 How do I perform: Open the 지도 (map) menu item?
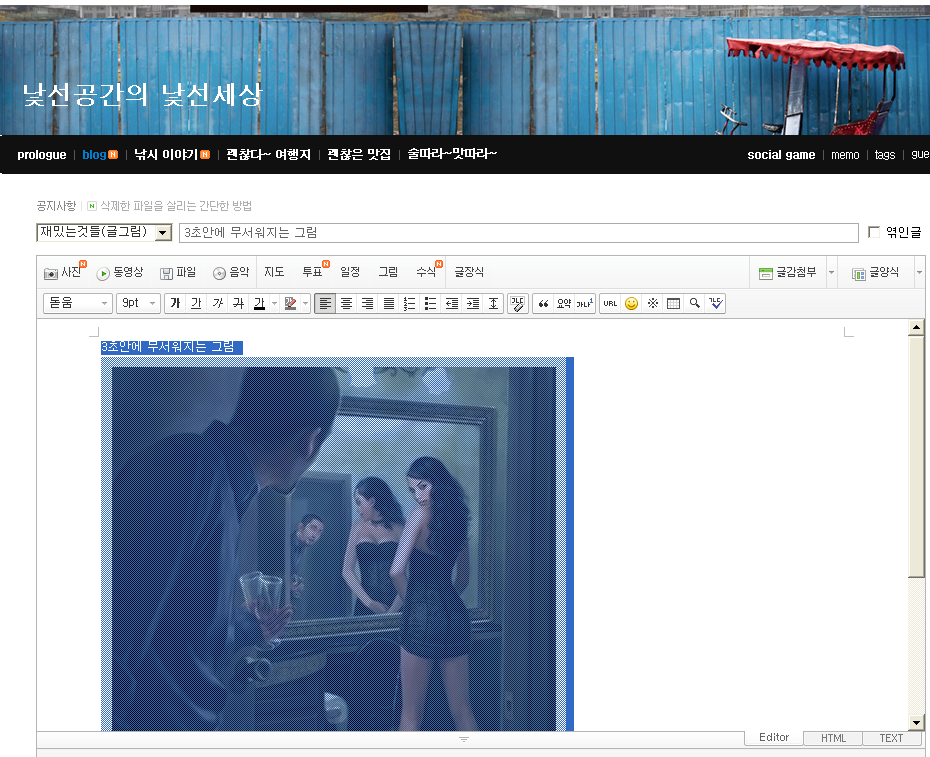(x=274, y=272)
